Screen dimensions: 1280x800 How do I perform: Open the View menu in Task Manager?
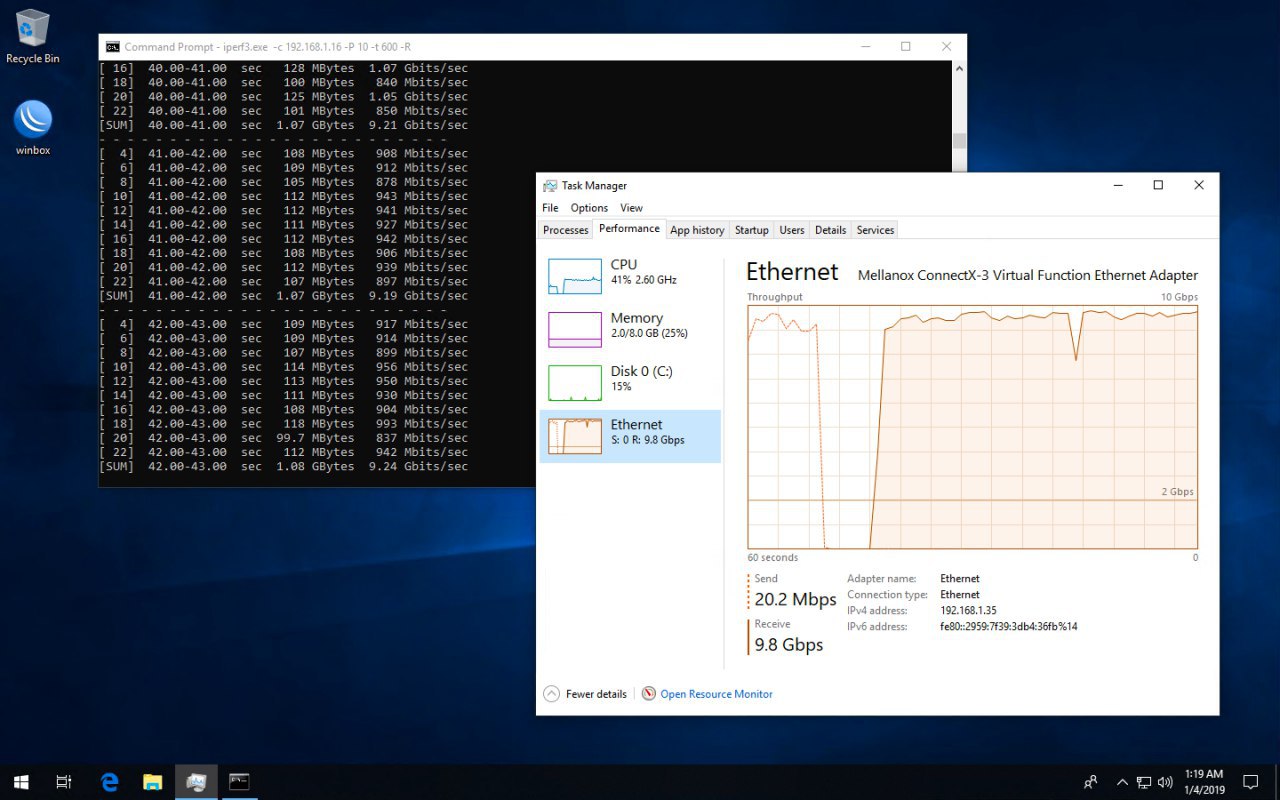[631, 208]
